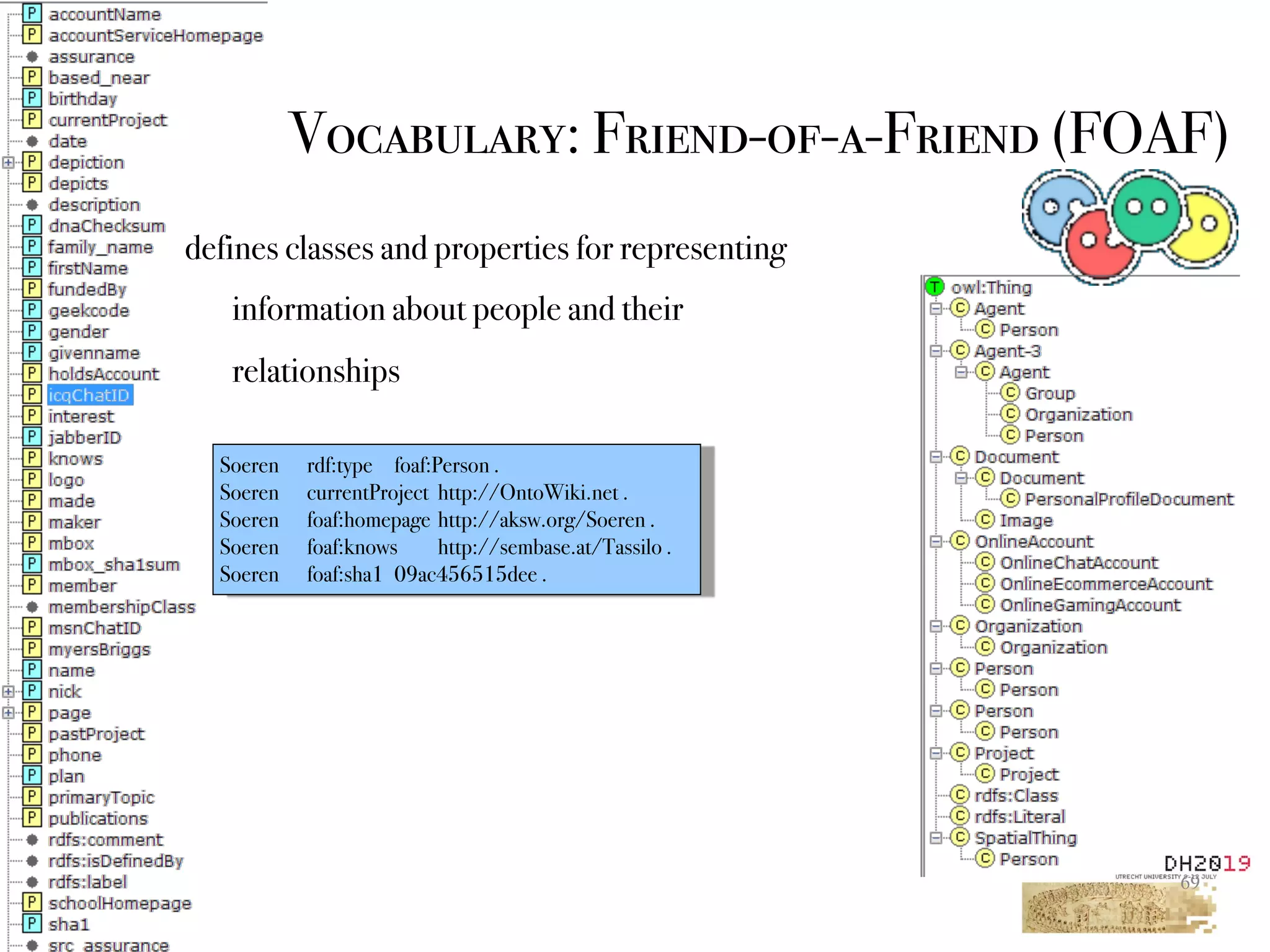
Task: Select the holdsAccount property
Action: pyautogui.click(x=104, y=374)
